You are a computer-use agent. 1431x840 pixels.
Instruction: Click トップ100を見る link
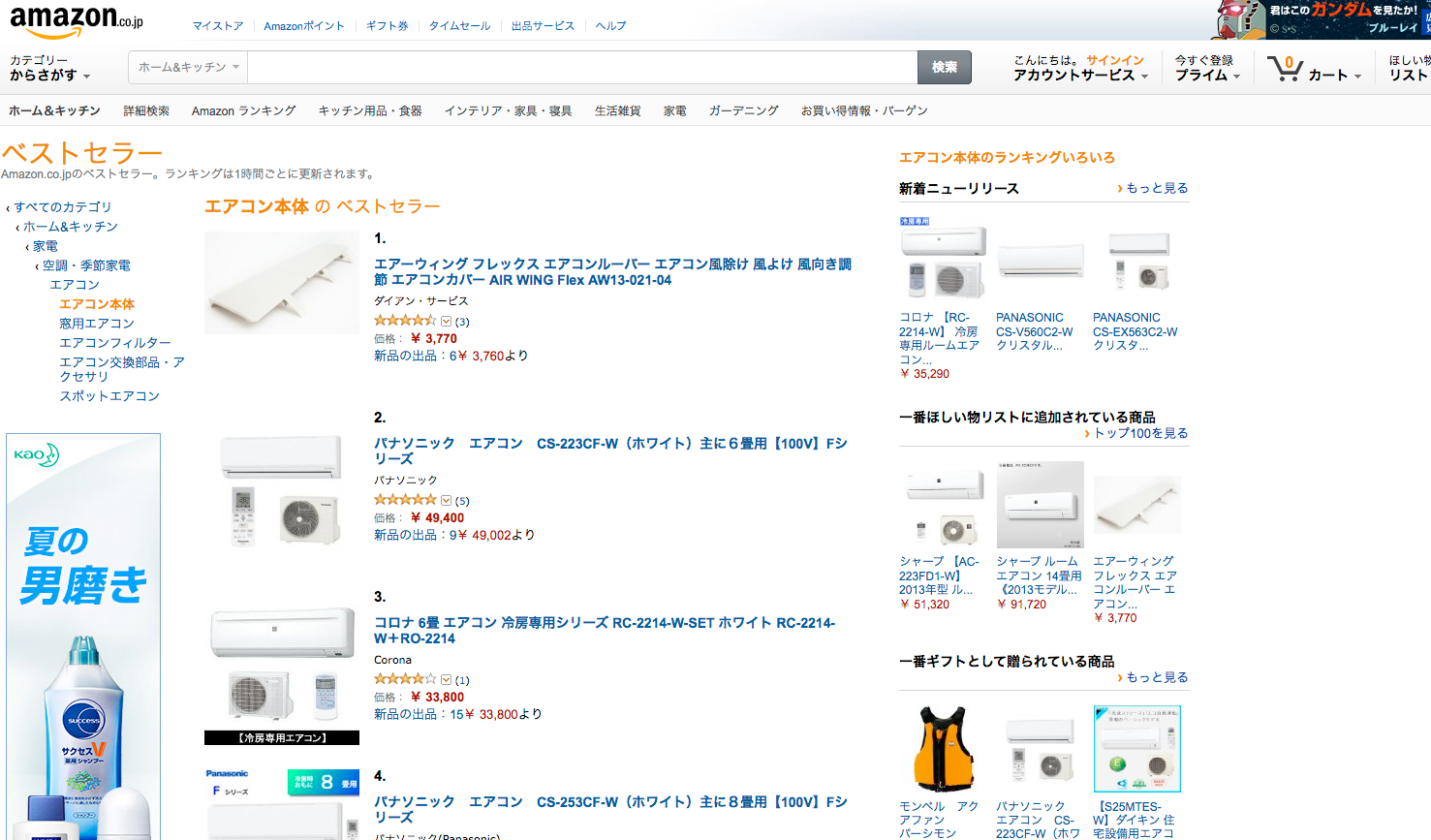pyautogui.click(x=1140, y=433)
